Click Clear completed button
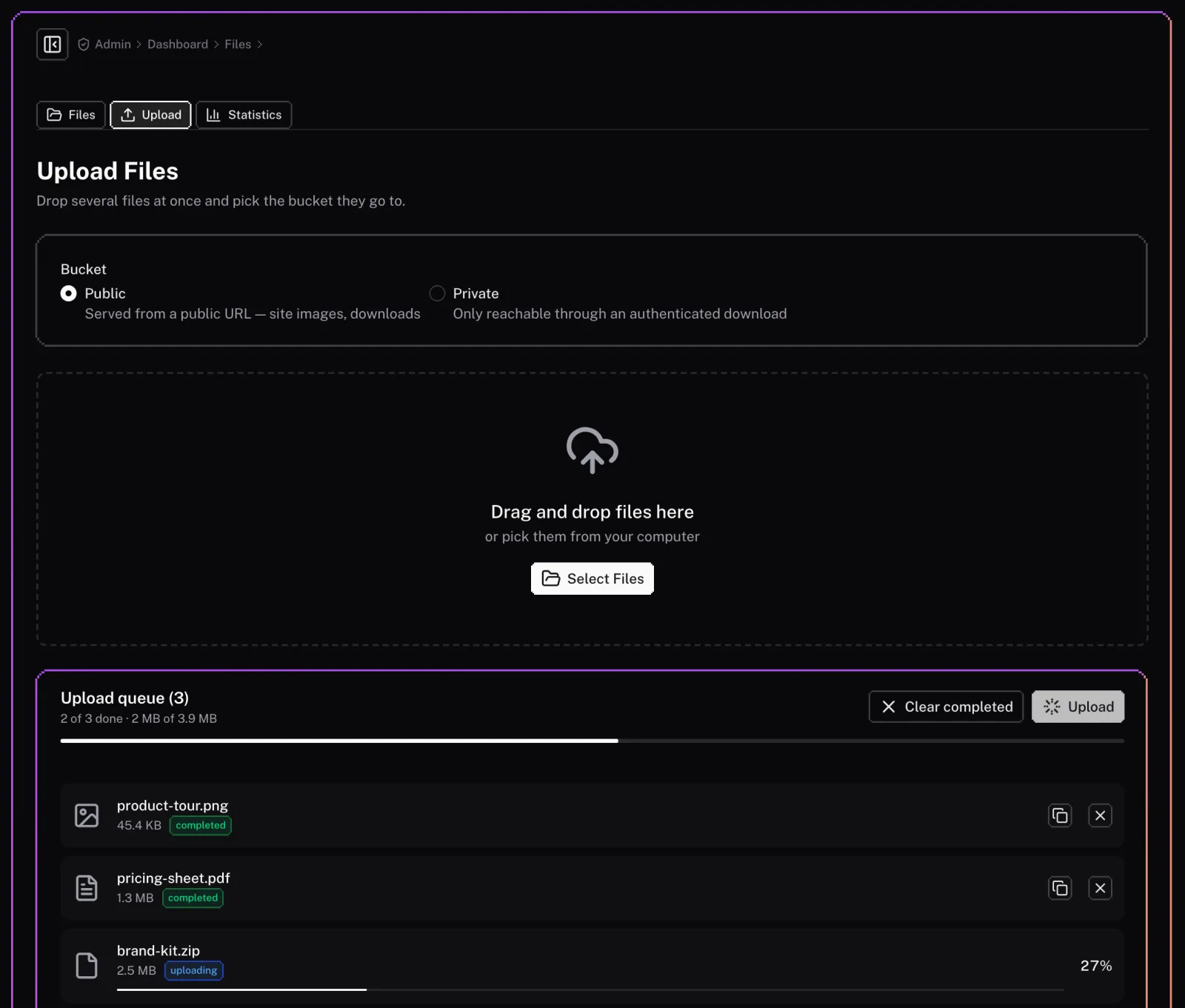1185x1008 pixels. click(946, 707)
